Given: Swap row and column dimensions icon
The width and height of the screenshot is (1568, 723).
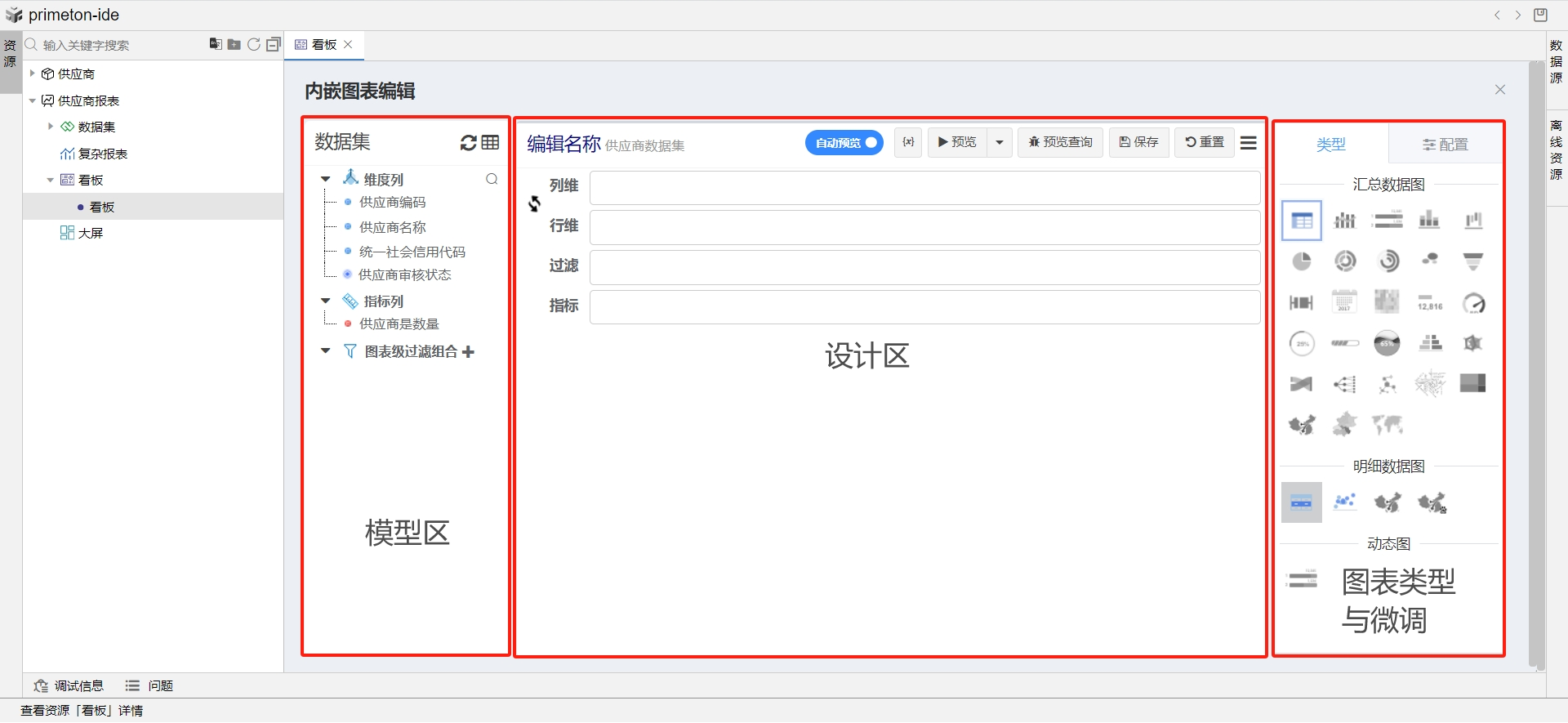Looking at the screenshot, I should [534, 204].
